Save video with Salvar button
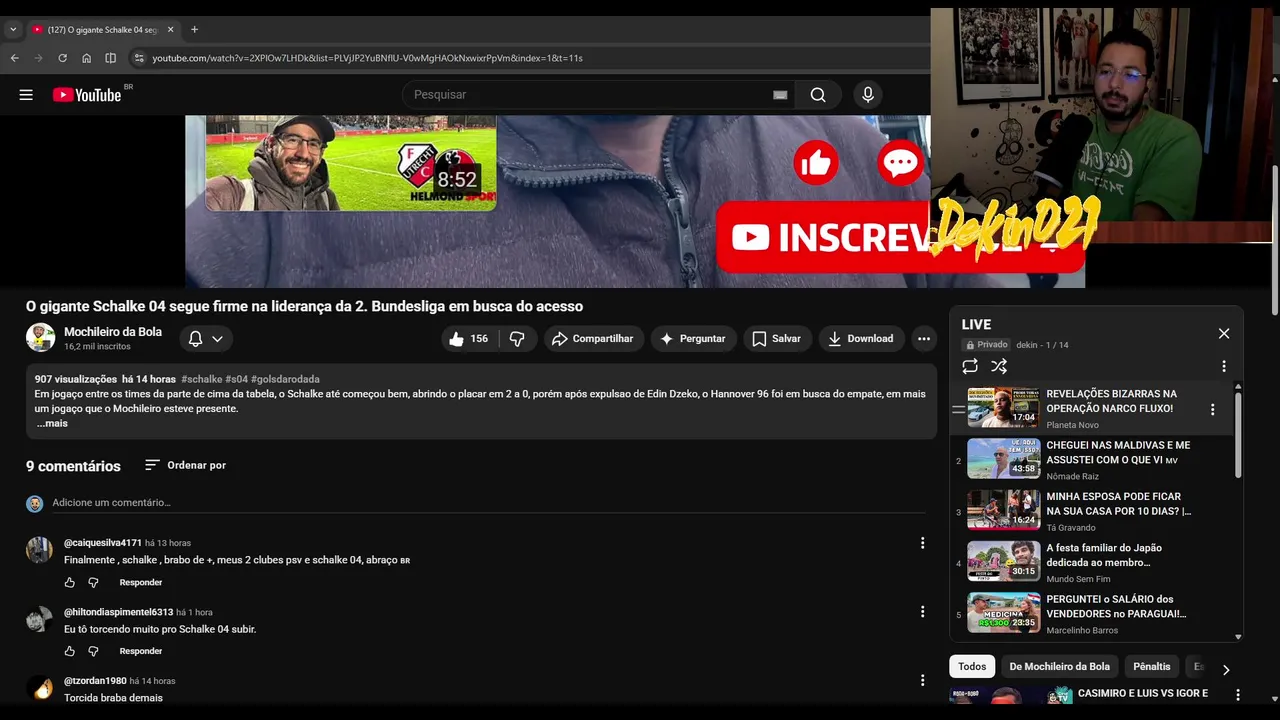 (776, 339)
